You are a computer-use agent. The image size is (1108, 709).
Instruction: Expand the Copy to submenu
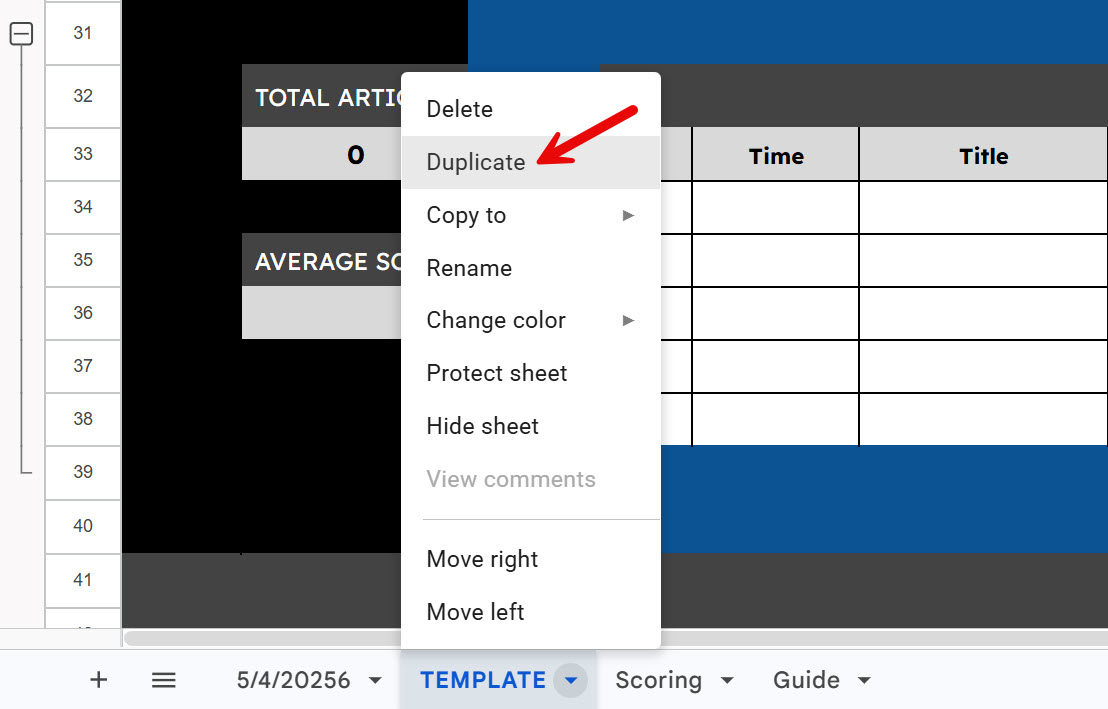click(x=531, y=215)
